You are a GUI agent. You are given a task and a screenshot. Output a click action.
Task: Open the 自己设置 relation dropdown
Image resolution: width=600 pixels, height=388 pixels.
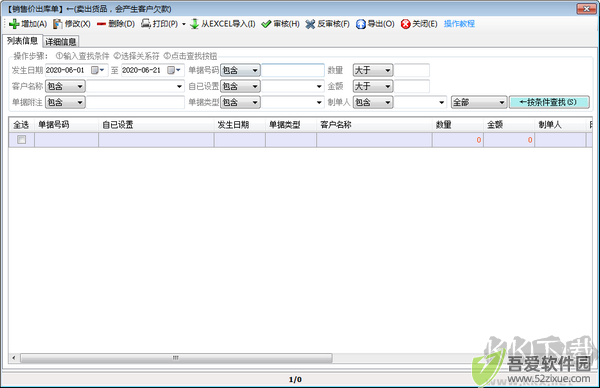[x=240, y=86]
